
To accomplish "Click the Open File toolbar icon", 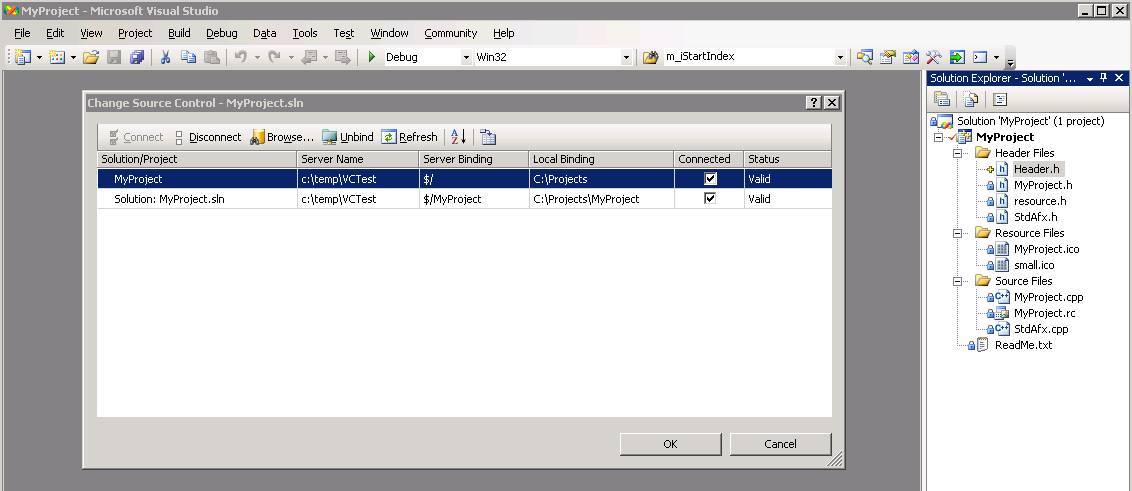I will (91, 57).
